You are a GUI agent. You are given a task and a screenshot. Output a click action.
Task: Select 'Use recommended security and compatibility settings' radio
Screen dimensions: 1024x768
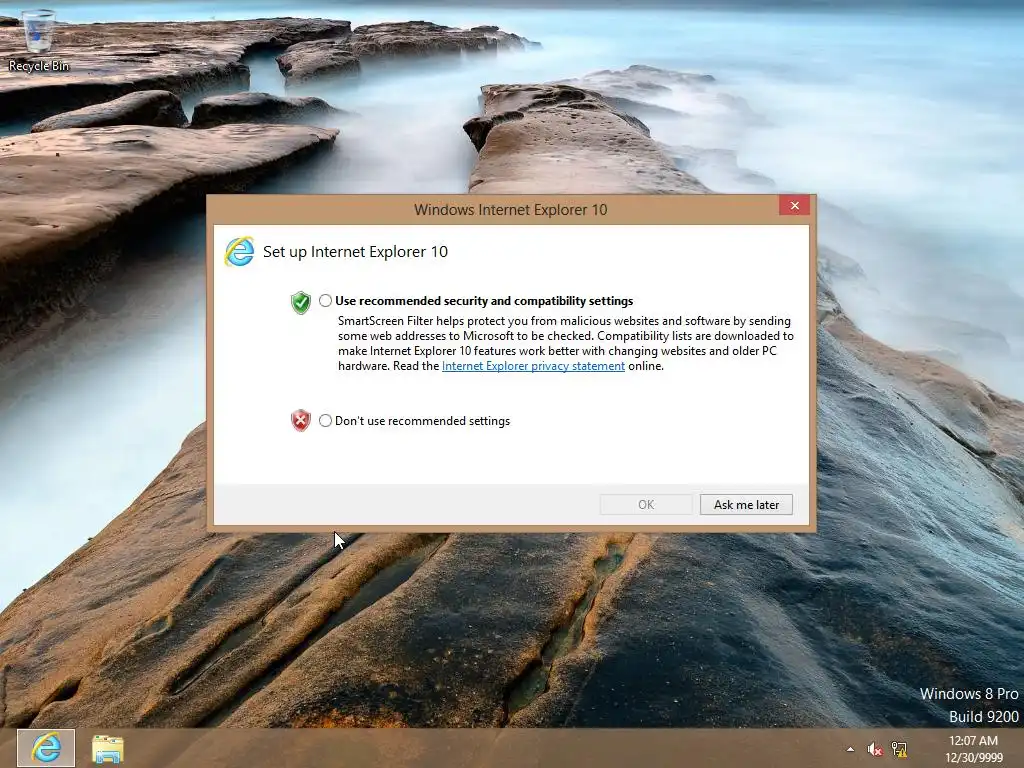pyautogui.click(x=325, y=301)
